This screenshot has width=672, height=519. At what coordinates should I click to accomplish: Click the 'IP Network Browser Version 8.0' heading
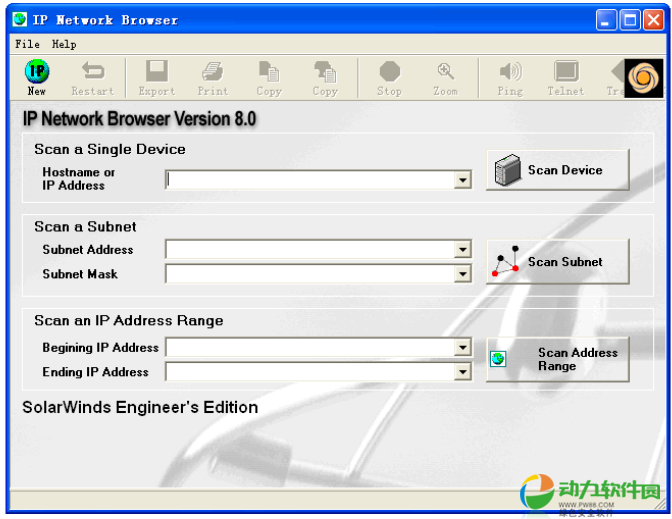coord(139,119)
